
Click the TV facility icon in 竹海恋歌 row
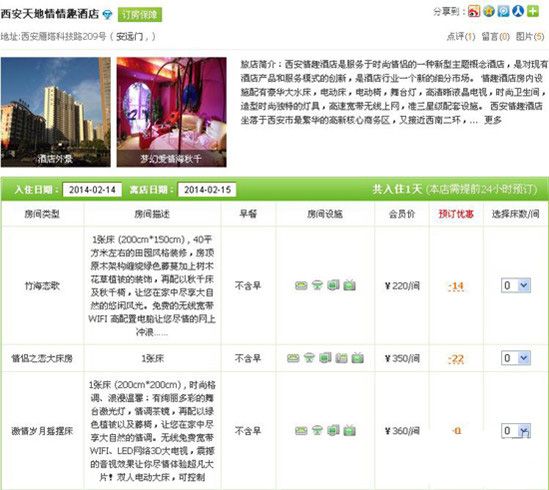[349, 285]
